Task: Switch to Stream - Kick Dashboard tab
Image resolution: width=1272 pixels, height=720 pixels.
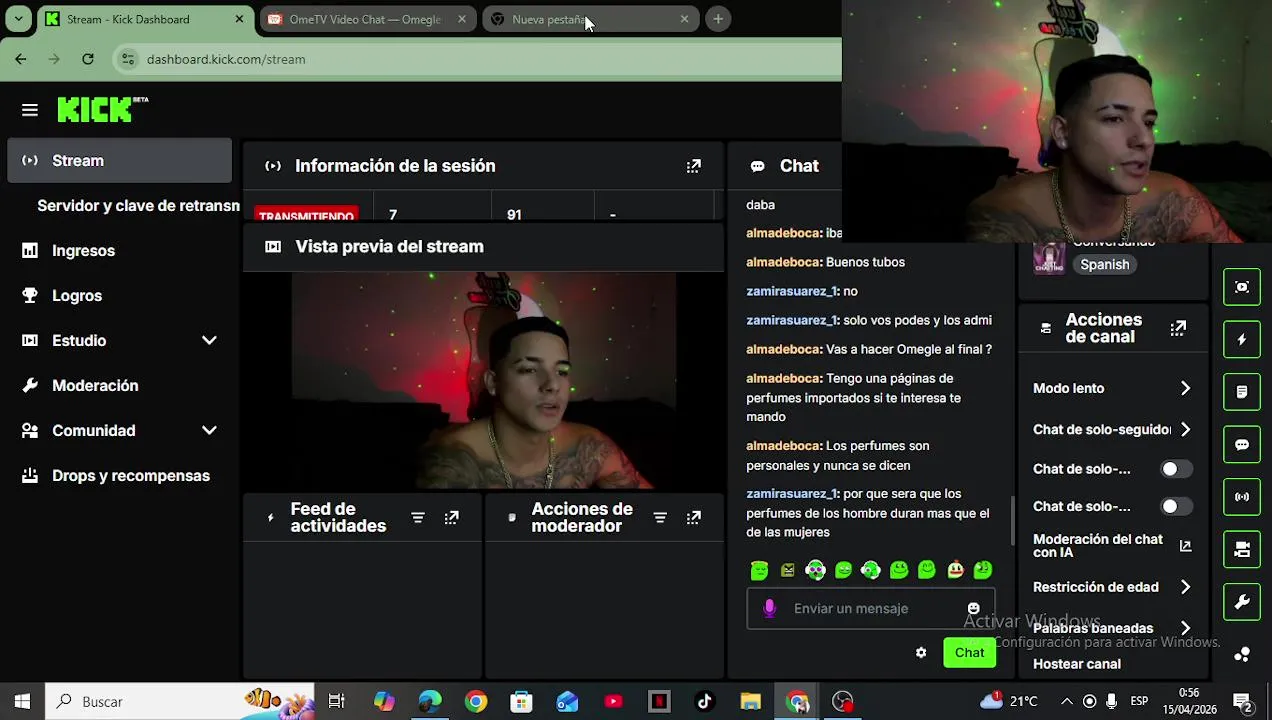Action: 146,19
